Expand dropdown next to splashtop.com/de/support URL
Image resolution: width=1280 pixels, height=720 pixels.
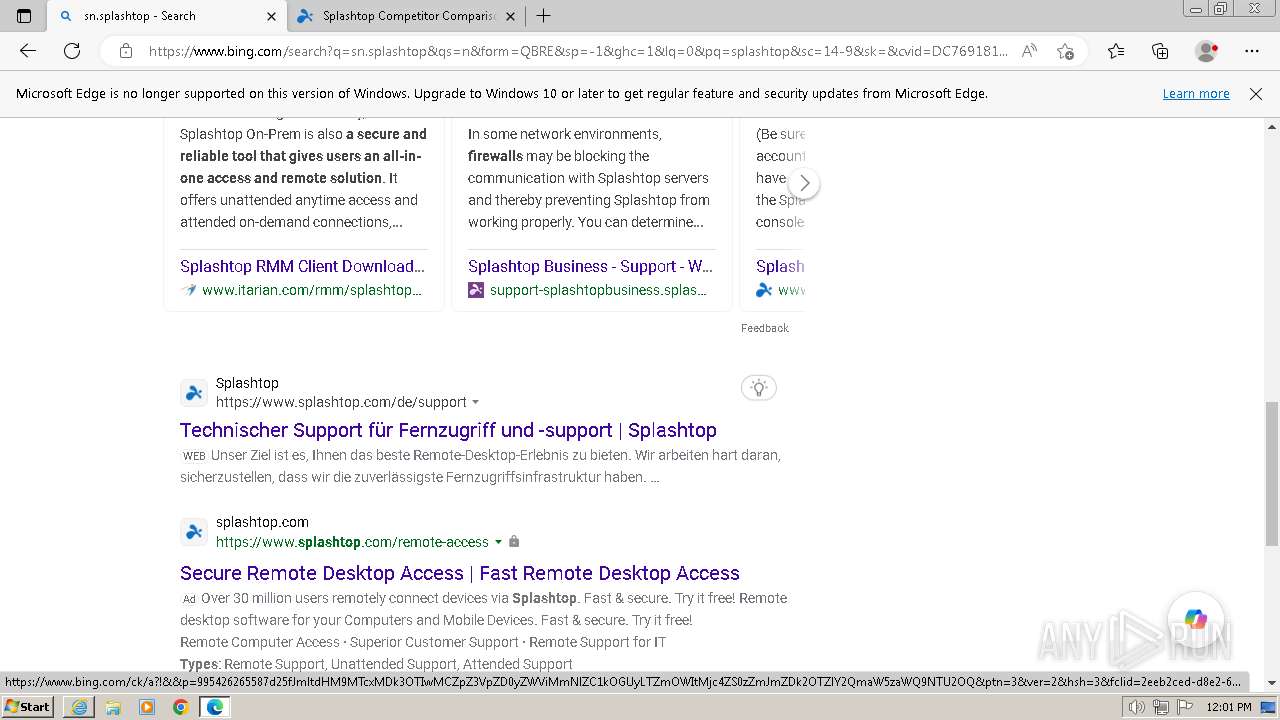point(476,402)
